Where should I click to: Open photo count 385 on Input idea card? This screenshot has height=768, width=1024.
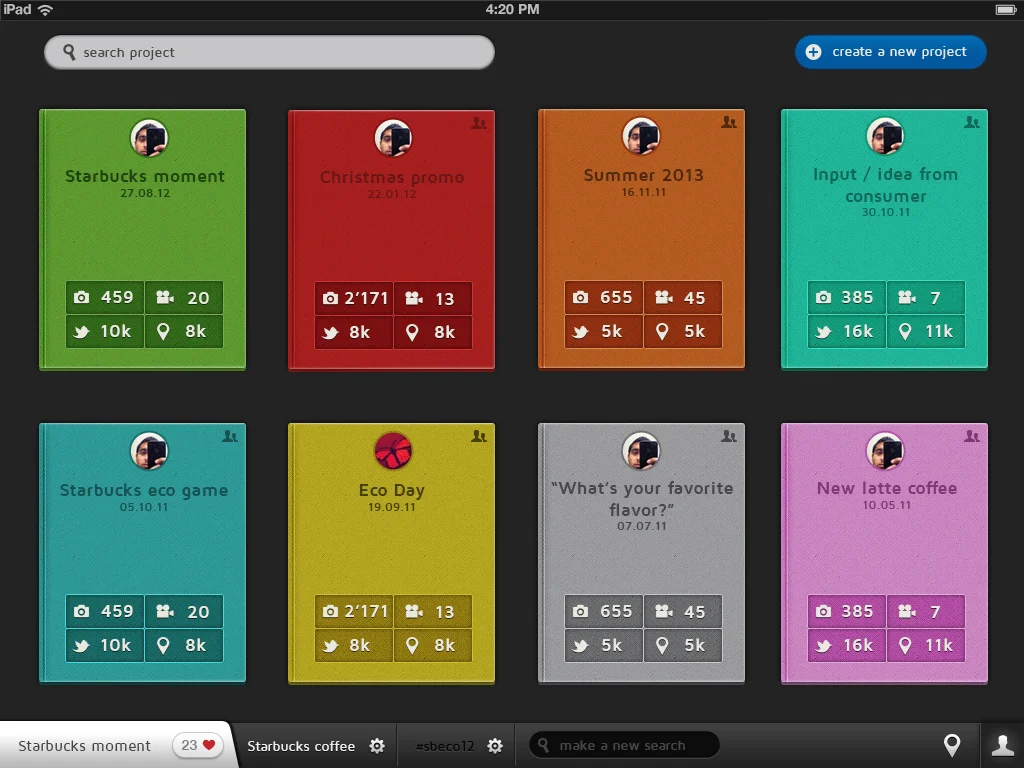846,298
